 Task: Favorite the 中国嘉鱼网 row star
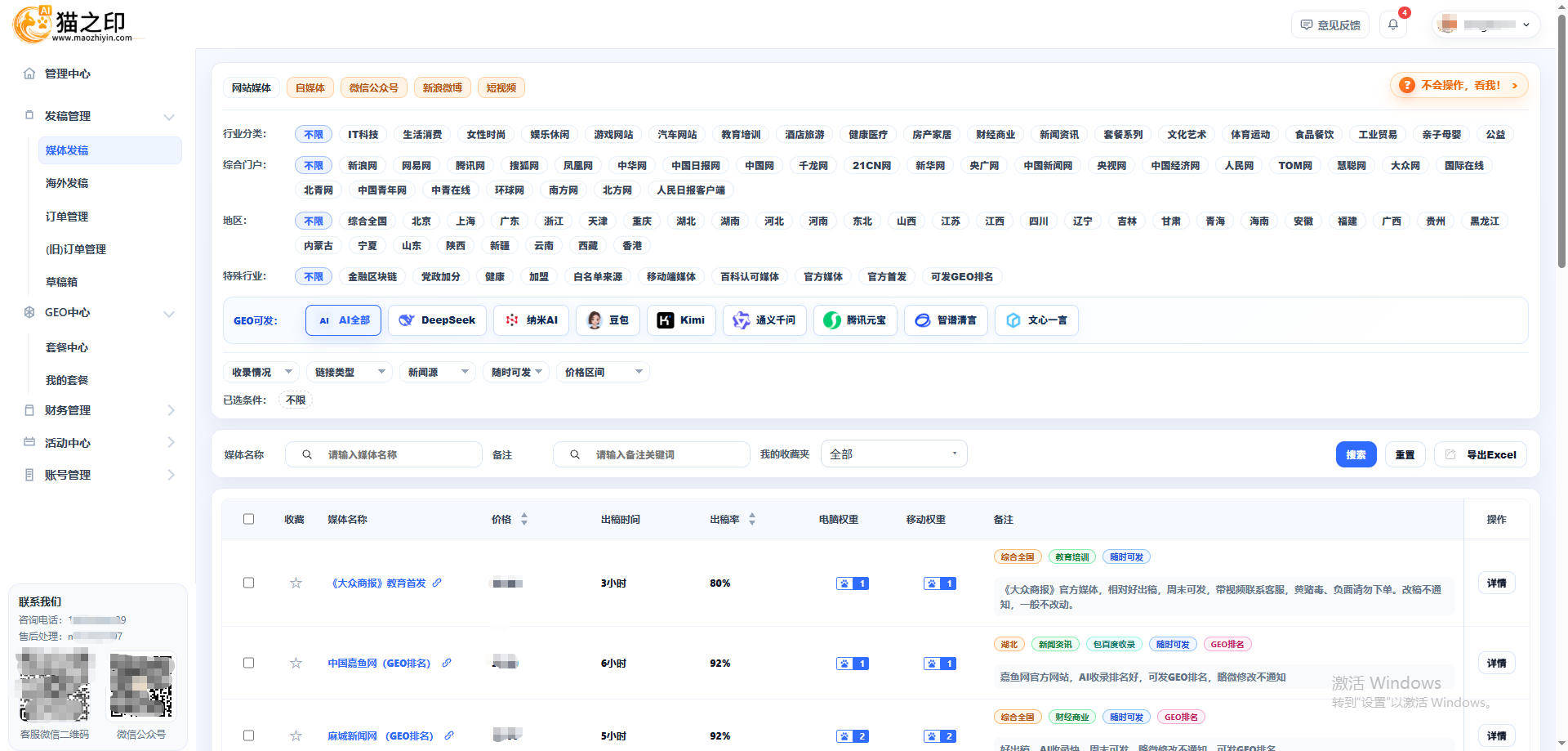[x=296, y=663]
